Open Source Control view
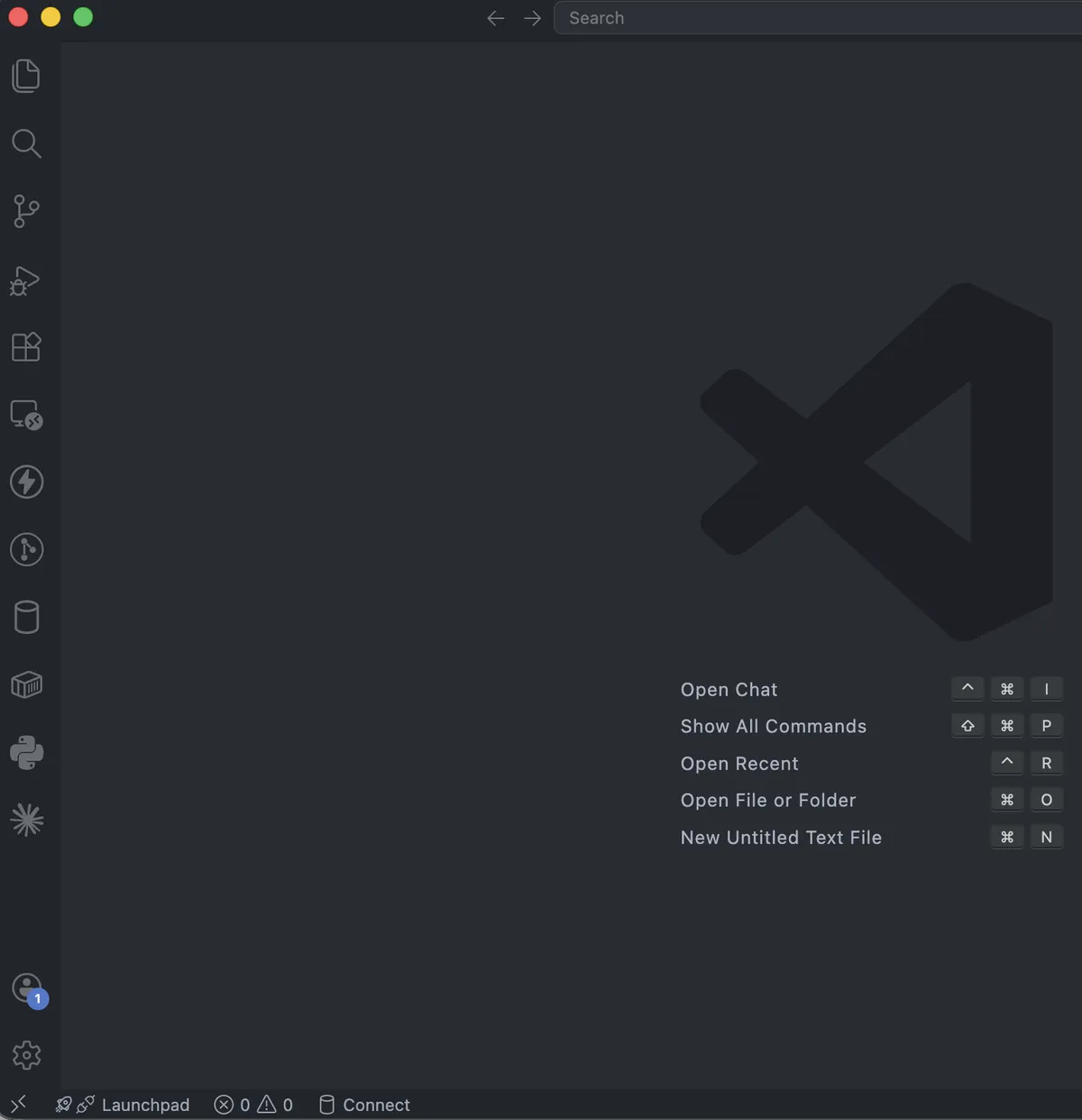1082x1120 pixels. (x=26, y=211)
